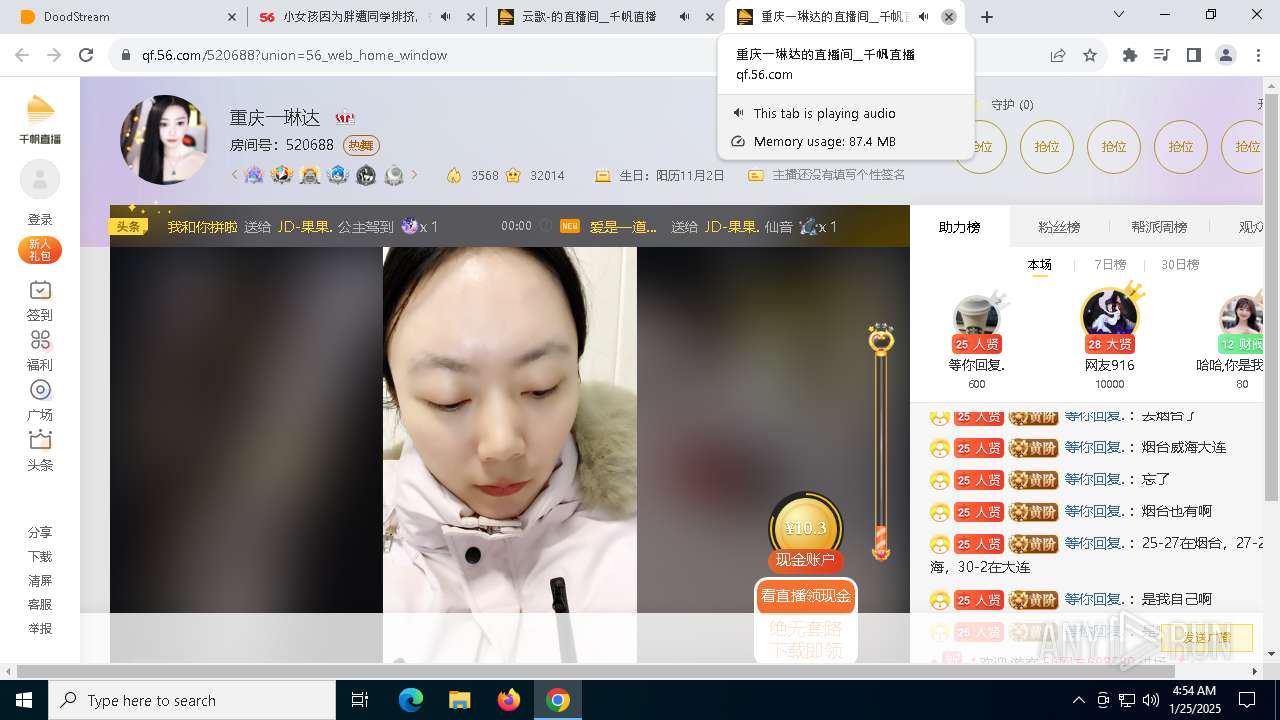
Task: Click the second 抢位 guard seat
Action: coord(1047,147)
